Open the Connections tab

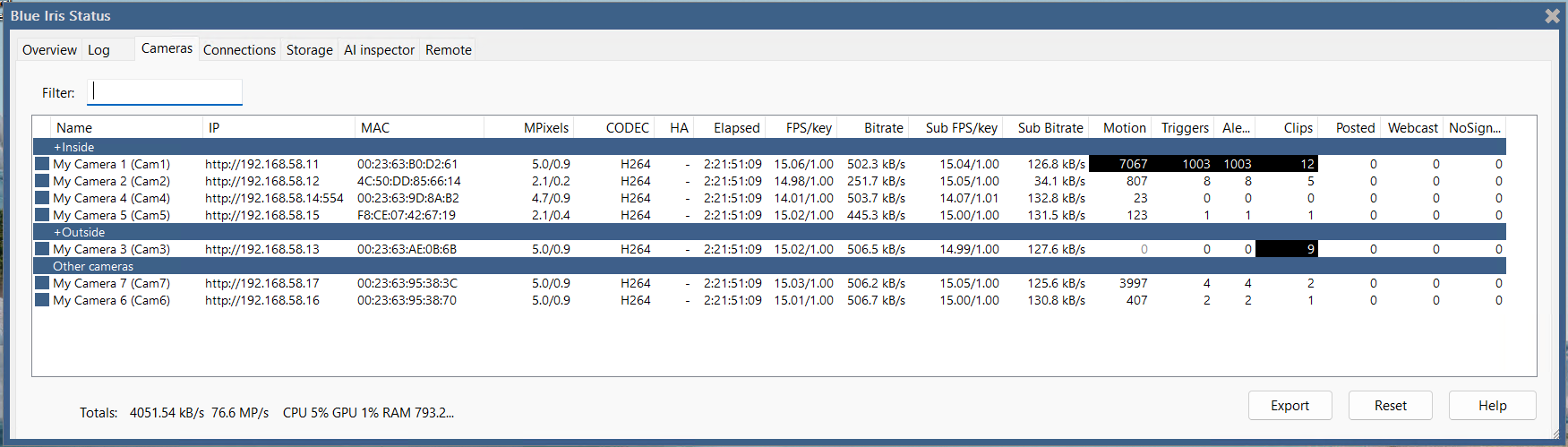point(239,50)
